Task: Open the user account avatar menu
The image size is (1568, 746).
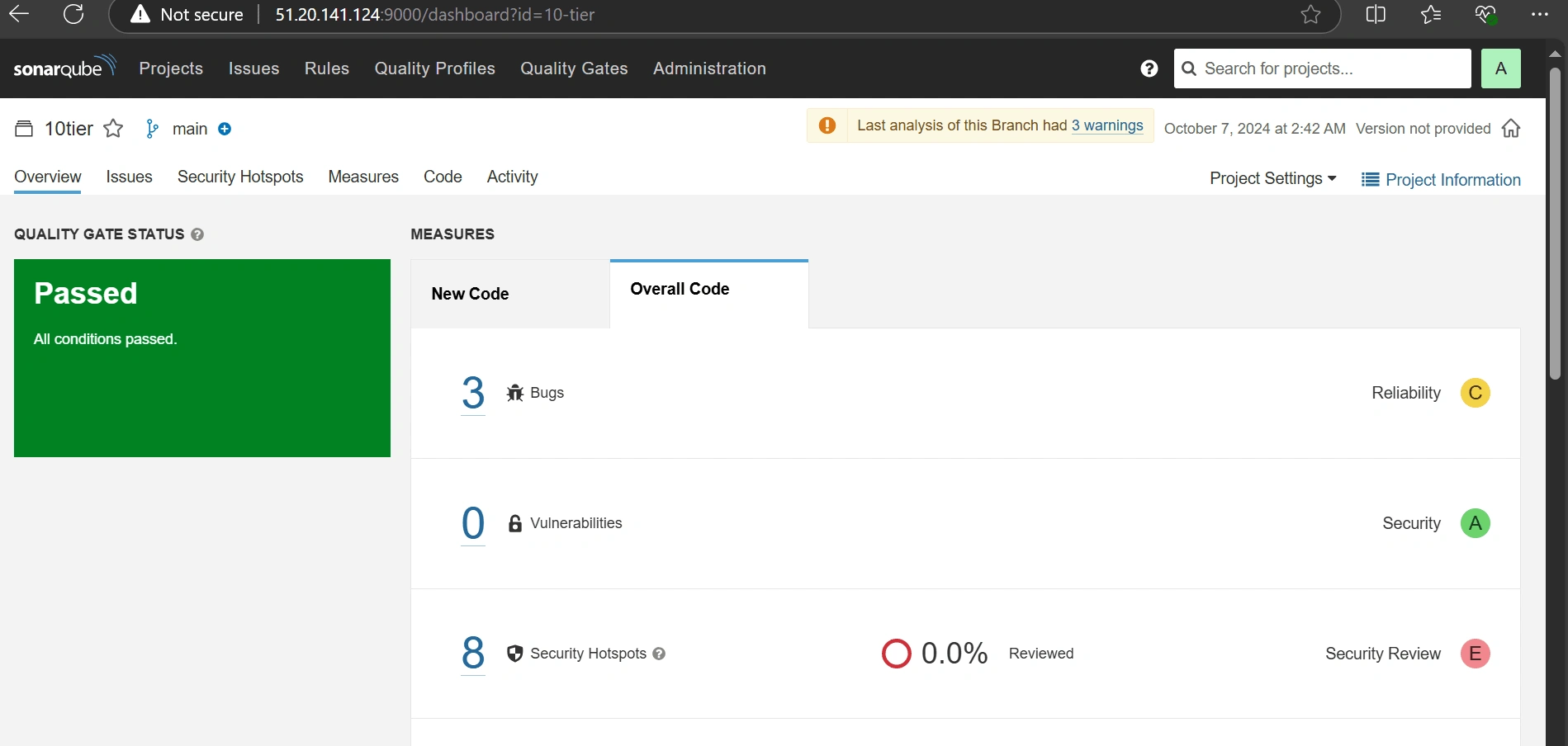Action: (1500, 68)
